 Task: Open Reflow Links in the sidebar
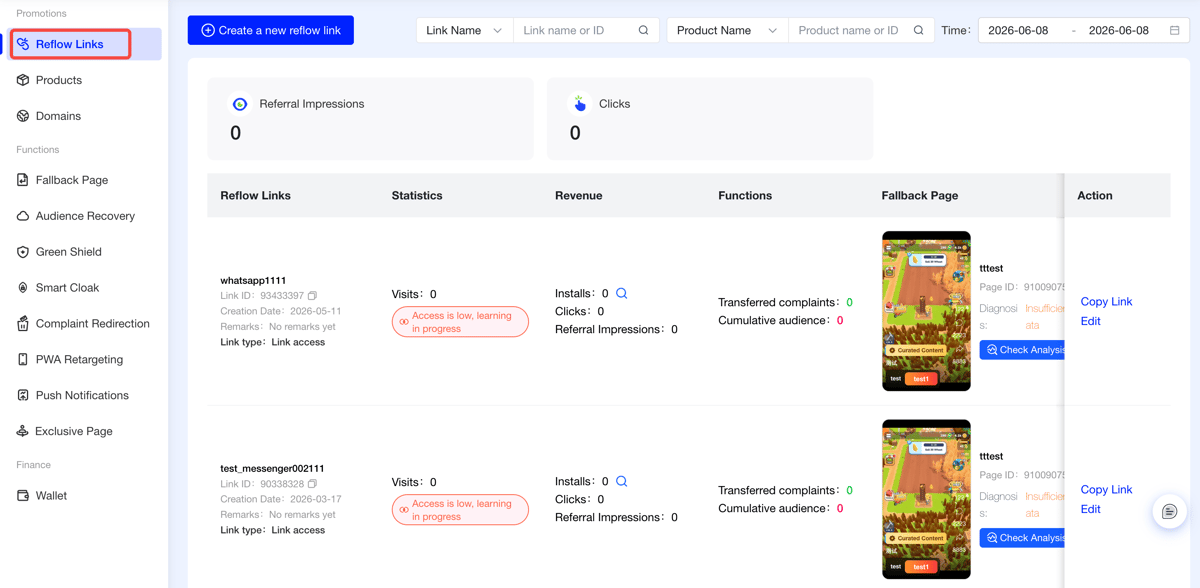click(84, 44)
